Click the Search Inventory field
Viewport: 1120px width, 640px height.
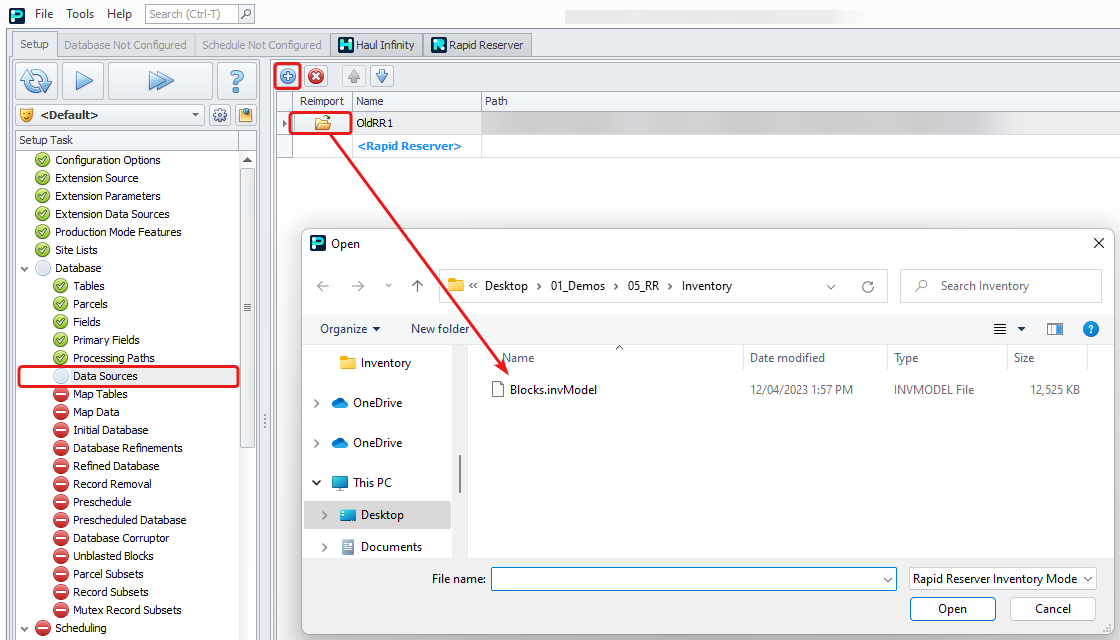click(x=1001, y=286)
